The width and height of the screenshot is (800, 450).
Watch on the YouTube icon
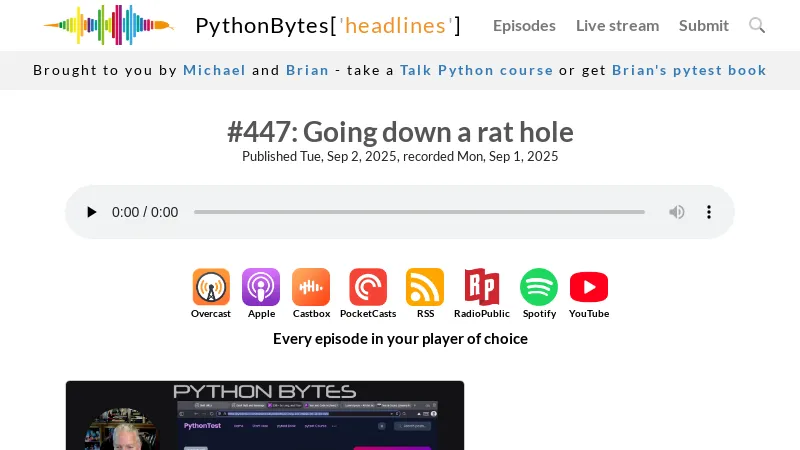[x=589, y=287]
